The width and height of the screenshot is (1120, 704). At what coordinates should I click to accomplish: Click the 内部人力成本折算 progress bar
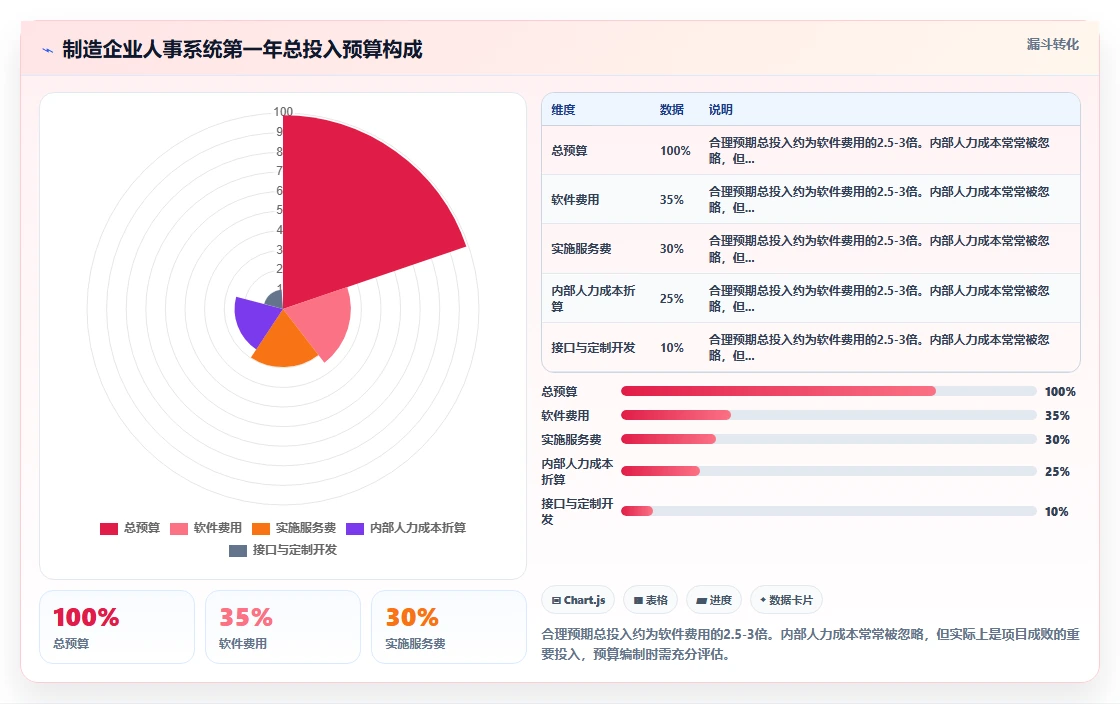pos(829,471)
